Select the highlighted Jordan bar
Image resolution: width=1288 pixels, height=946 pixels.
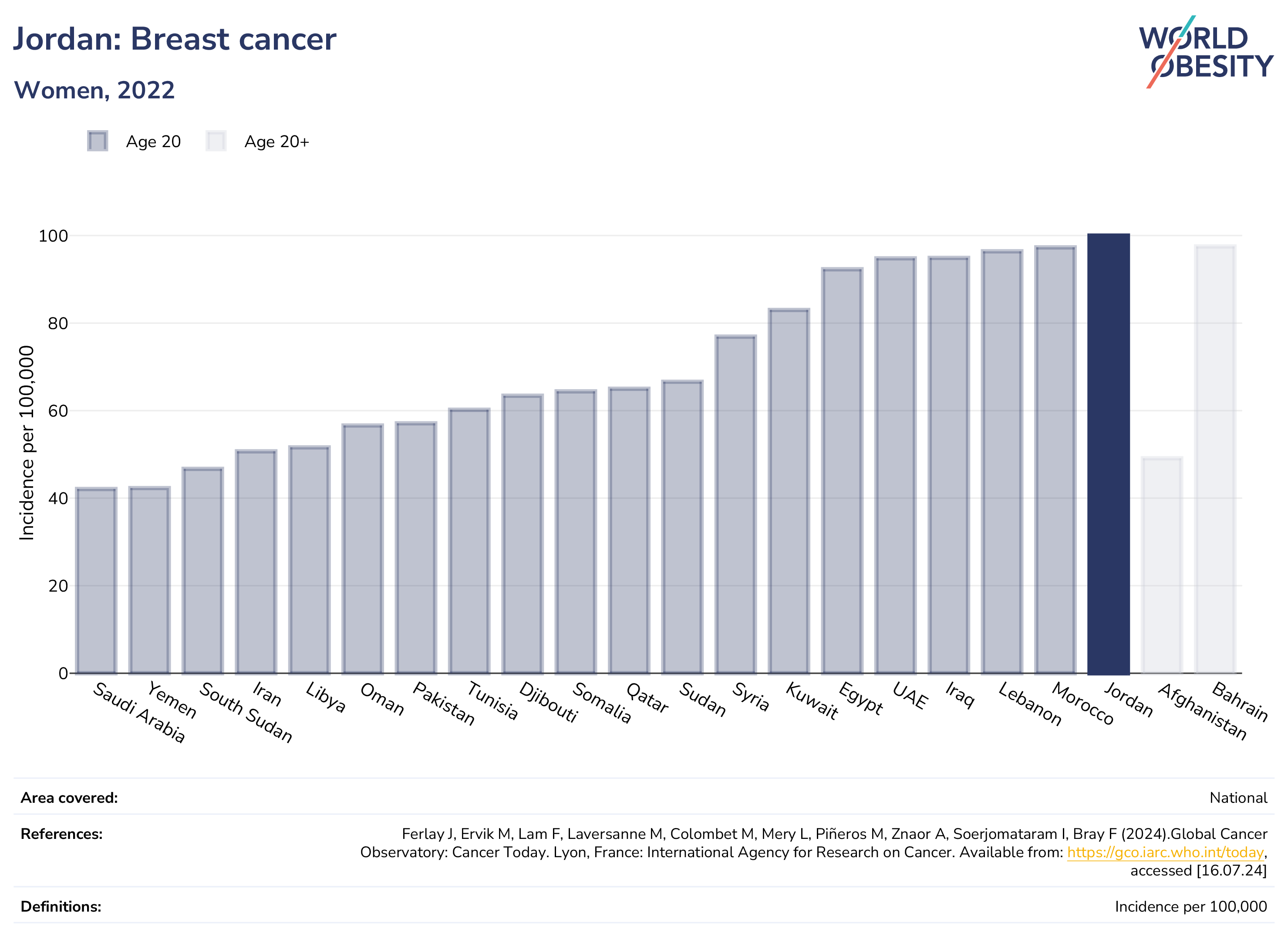[x=1108, y=454]
